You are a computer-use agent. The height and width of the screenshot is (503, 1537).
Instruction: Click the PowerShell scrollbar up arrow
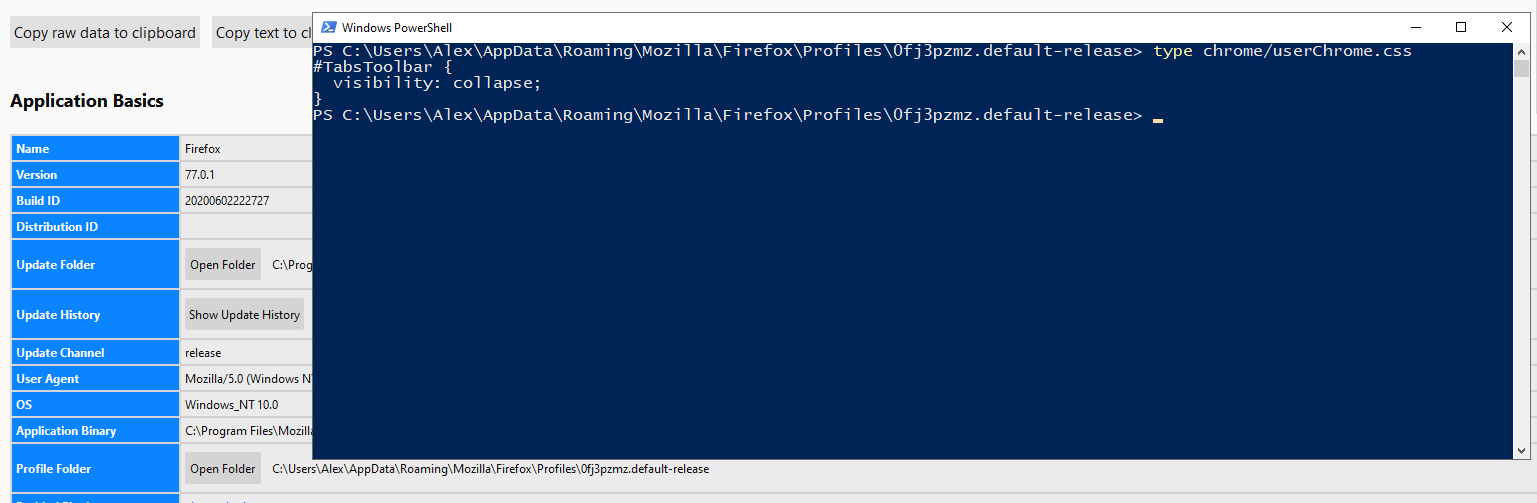click(1521, 51)
